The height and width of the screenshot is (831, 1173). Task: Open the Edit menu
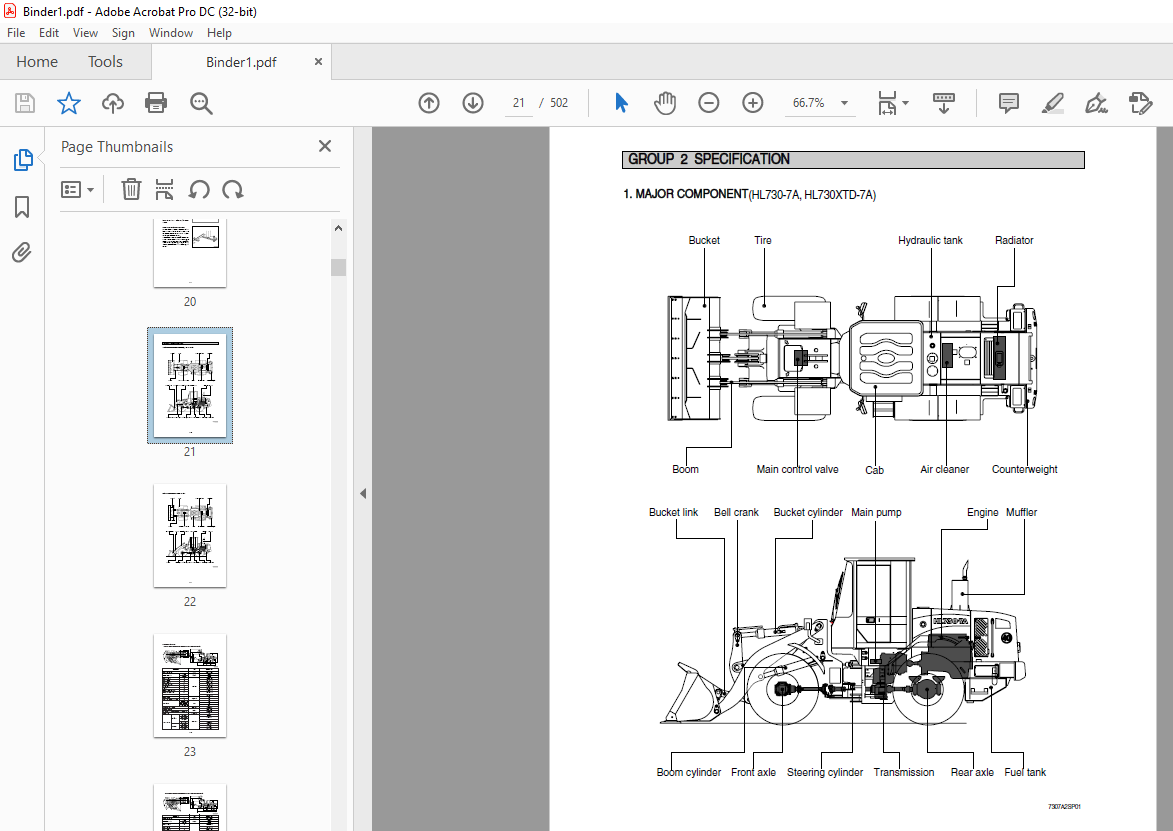point(49,33)
